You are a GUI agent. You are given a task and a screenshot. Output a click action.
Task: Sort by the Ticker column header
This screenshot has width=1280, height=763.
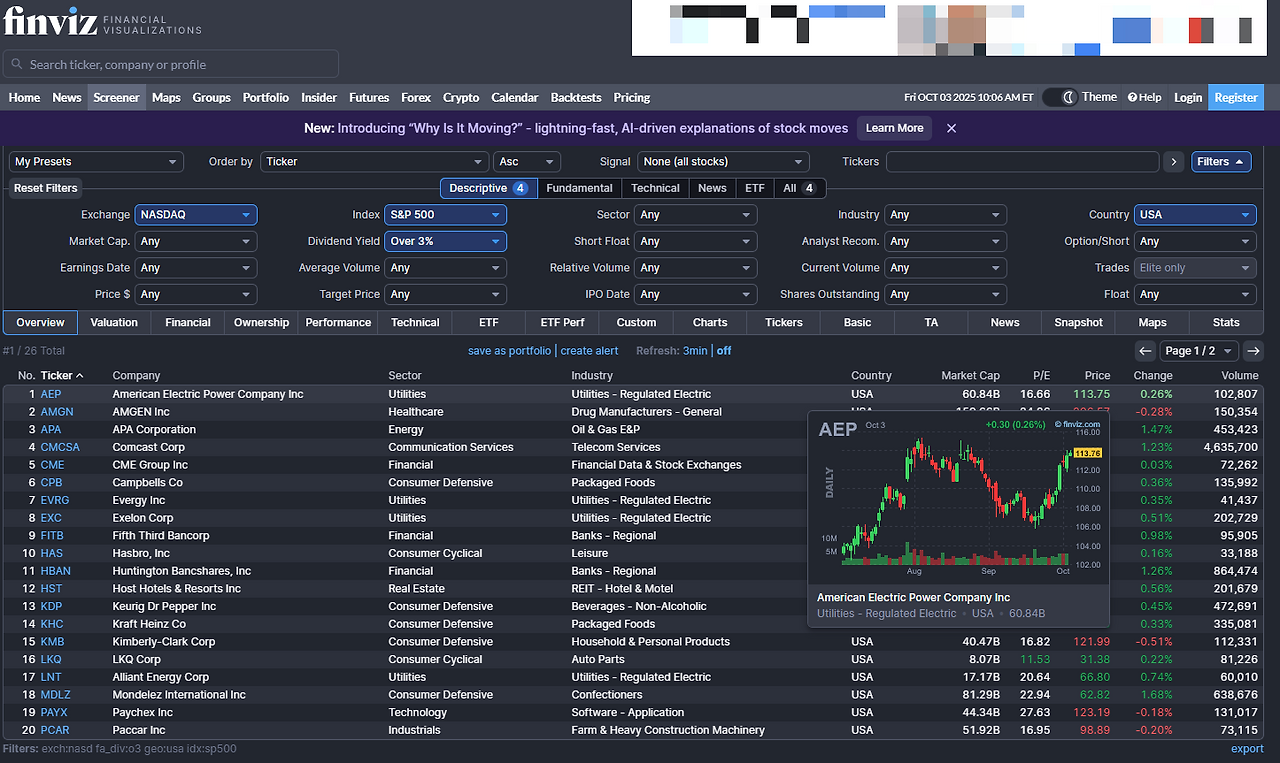coord(61,376)
